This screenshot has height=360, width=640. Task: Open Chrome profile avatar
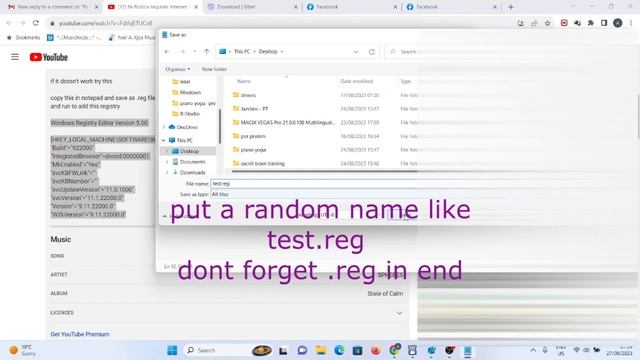tap(618, 23)
